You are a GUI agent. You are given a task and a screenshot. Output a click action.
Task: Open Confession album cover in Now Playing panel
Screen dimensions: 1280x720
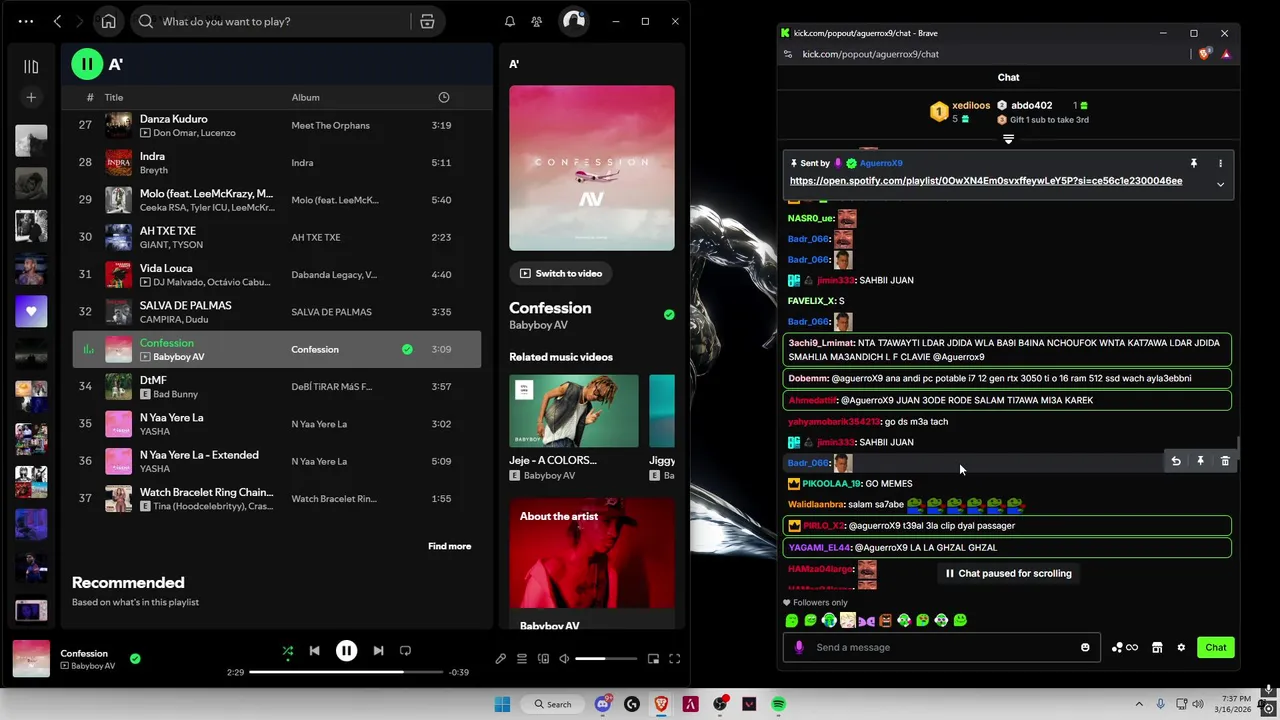coord(592,168)
